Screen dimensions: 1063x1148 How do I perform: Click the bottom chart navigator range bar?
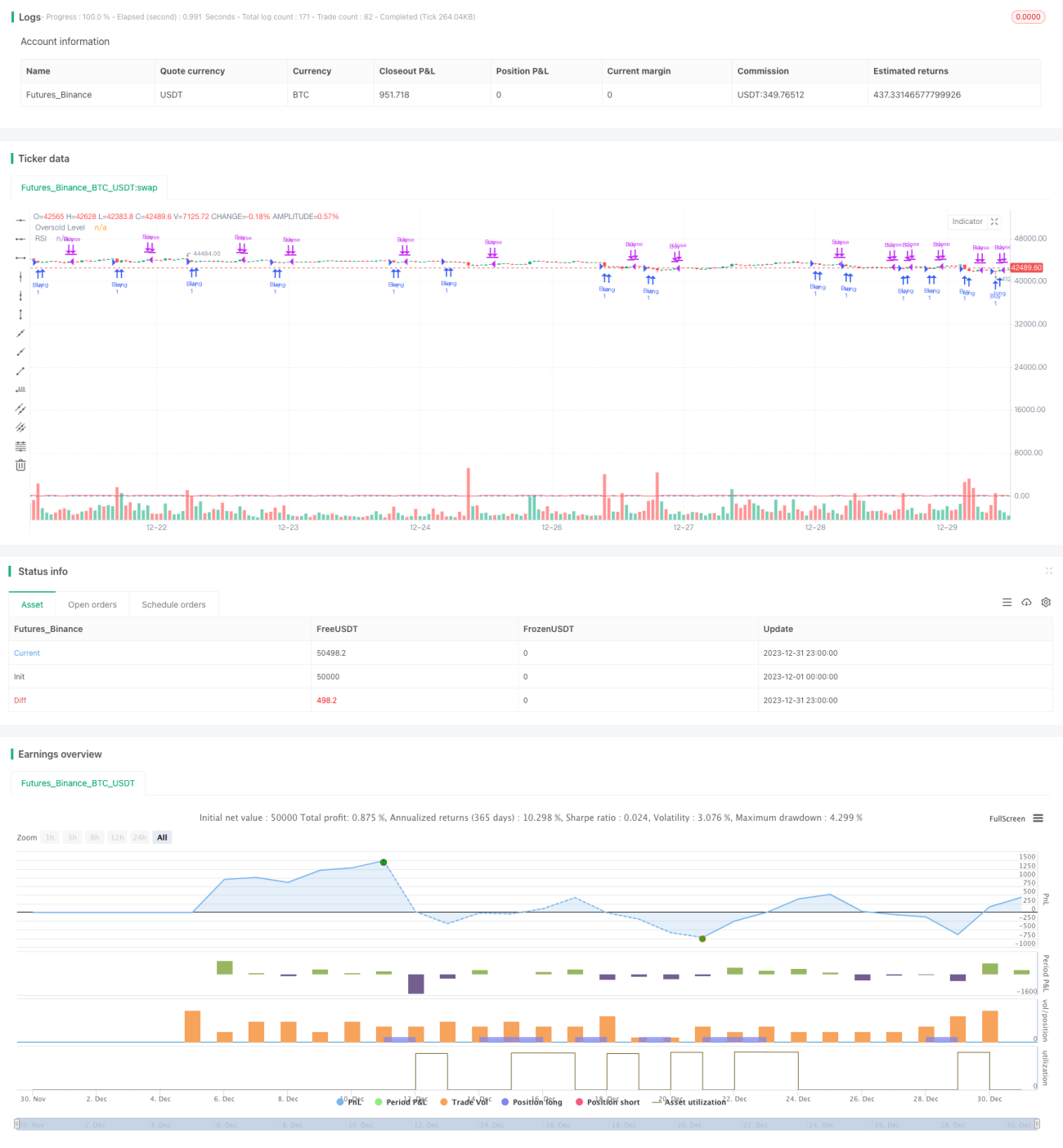point(527,1124)
